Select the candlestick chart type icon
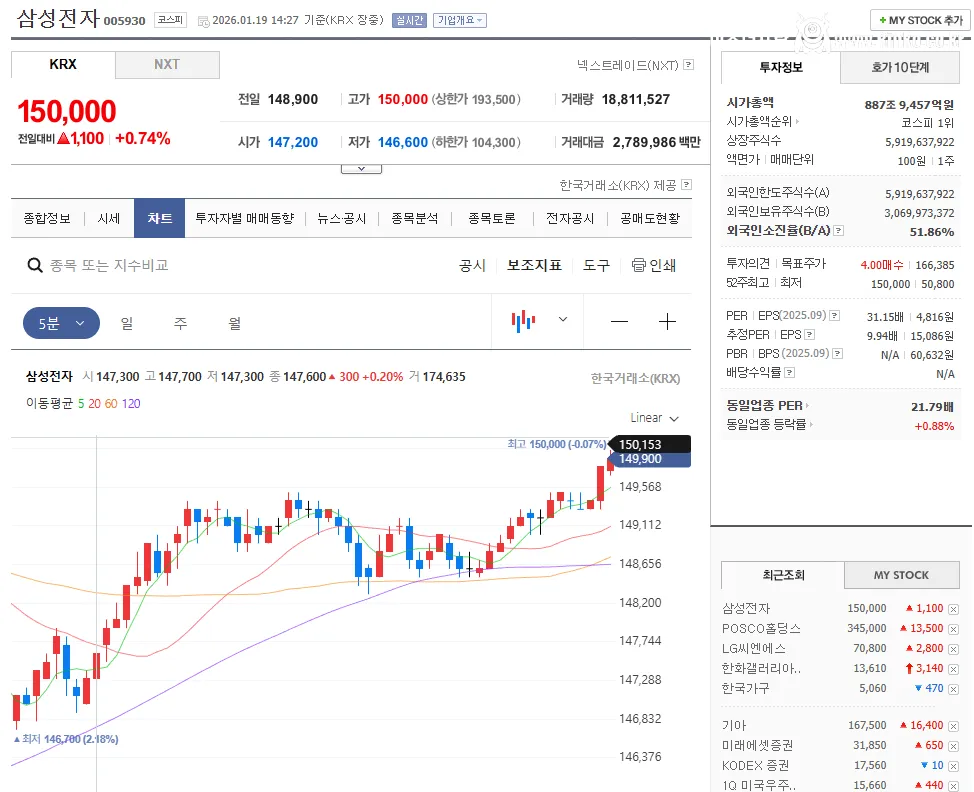This screenshot has width=974, height=792. coord(523,321)
